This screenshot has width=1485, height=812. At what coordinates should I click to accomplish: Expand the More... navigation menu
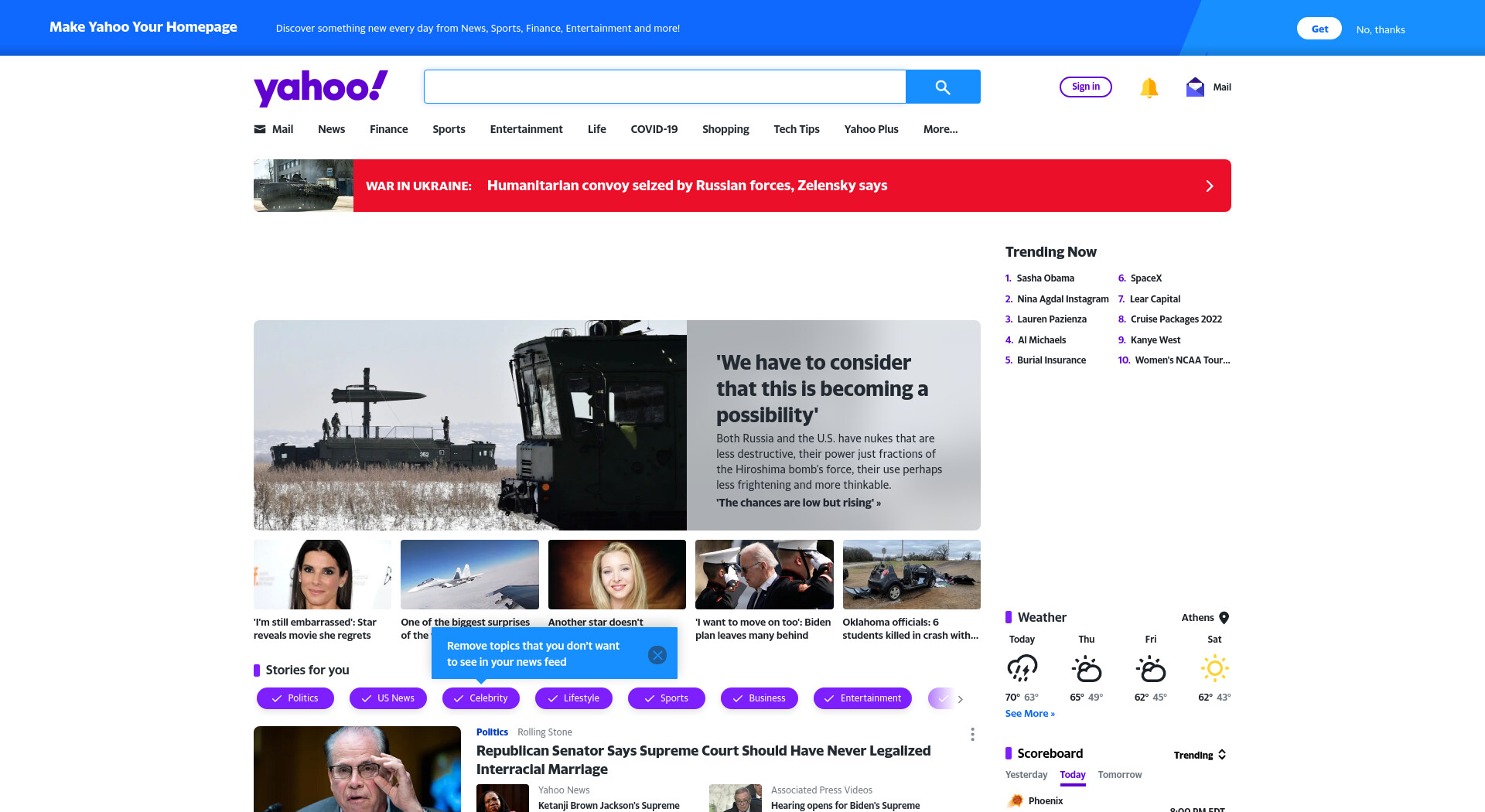click(940, 129)
